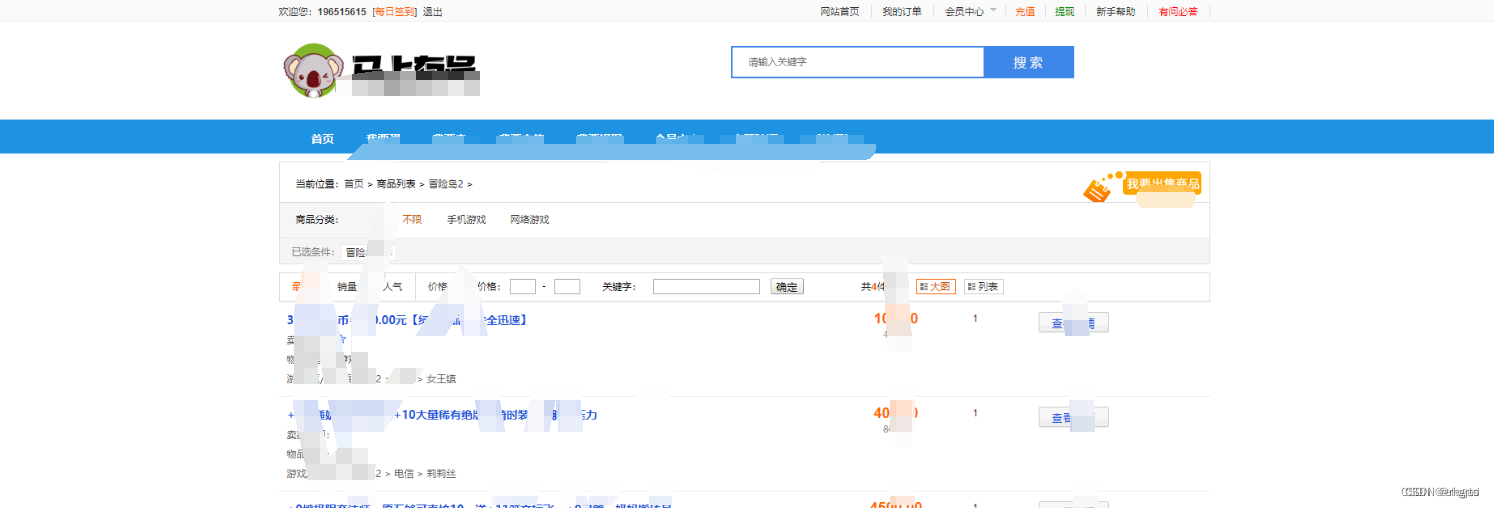The height and width of the screenshot is (508, 1494).
Task: Click the 女王镇 server text
Action: [441, 379]
